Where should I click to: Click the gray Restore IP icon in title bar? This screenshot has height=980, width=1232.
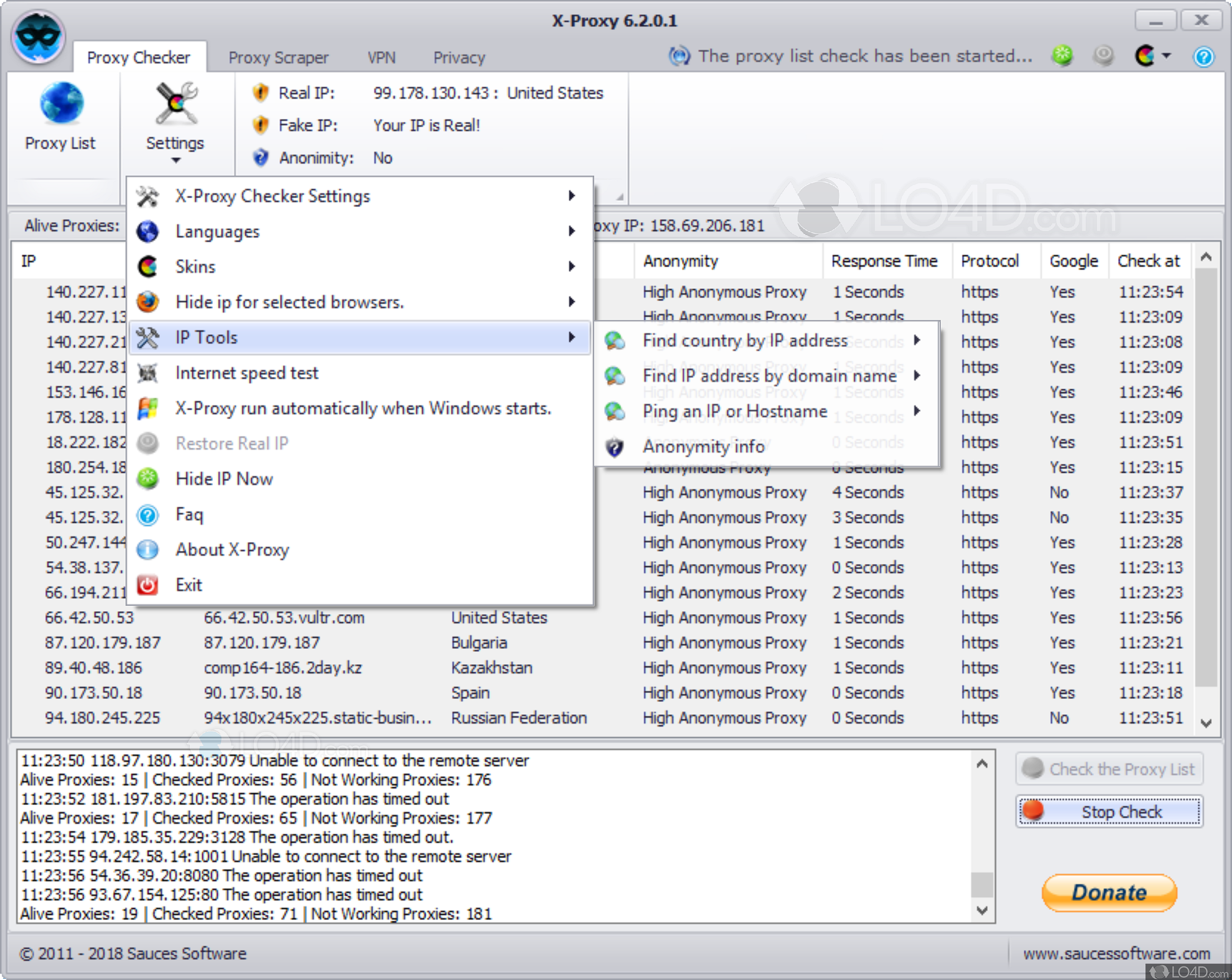pyautogui.click(x=1103, y=55)
